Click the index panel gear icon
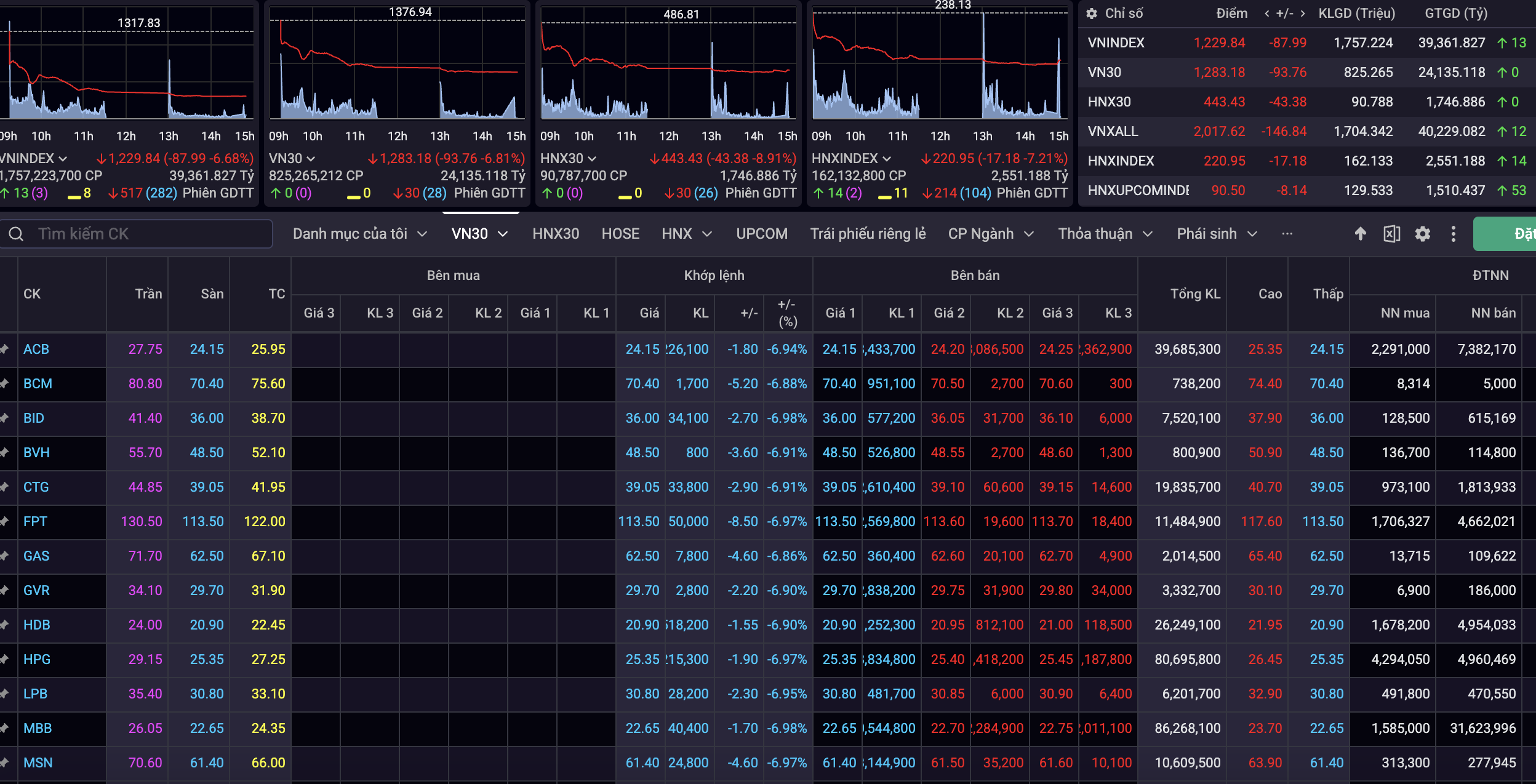The width and height of the screenshot is (1536, 784). (1092, 14)
